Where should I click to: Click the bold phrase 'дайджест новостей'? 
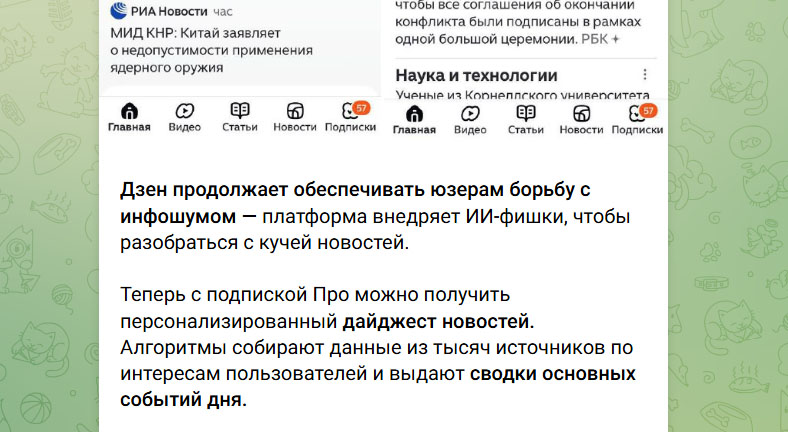[438, 322]
